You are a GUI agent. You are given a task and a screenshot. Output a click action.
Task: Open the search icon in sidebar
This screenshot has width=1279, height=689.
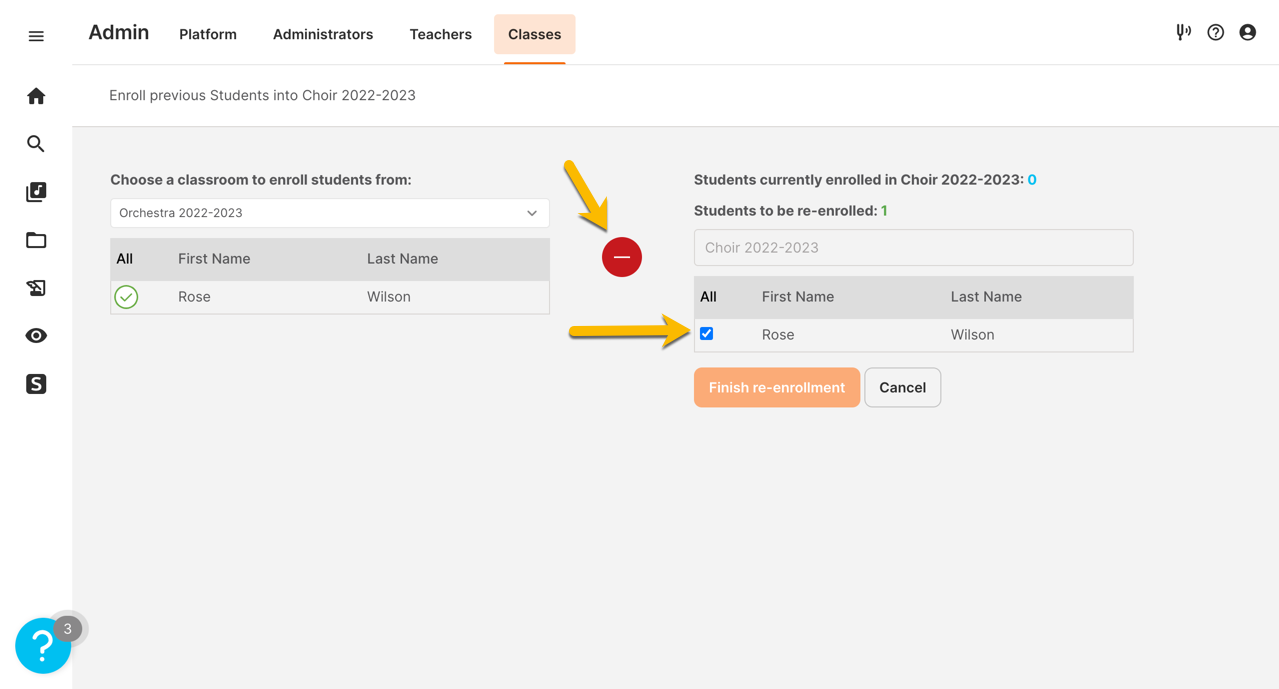[x=36, y=144]
